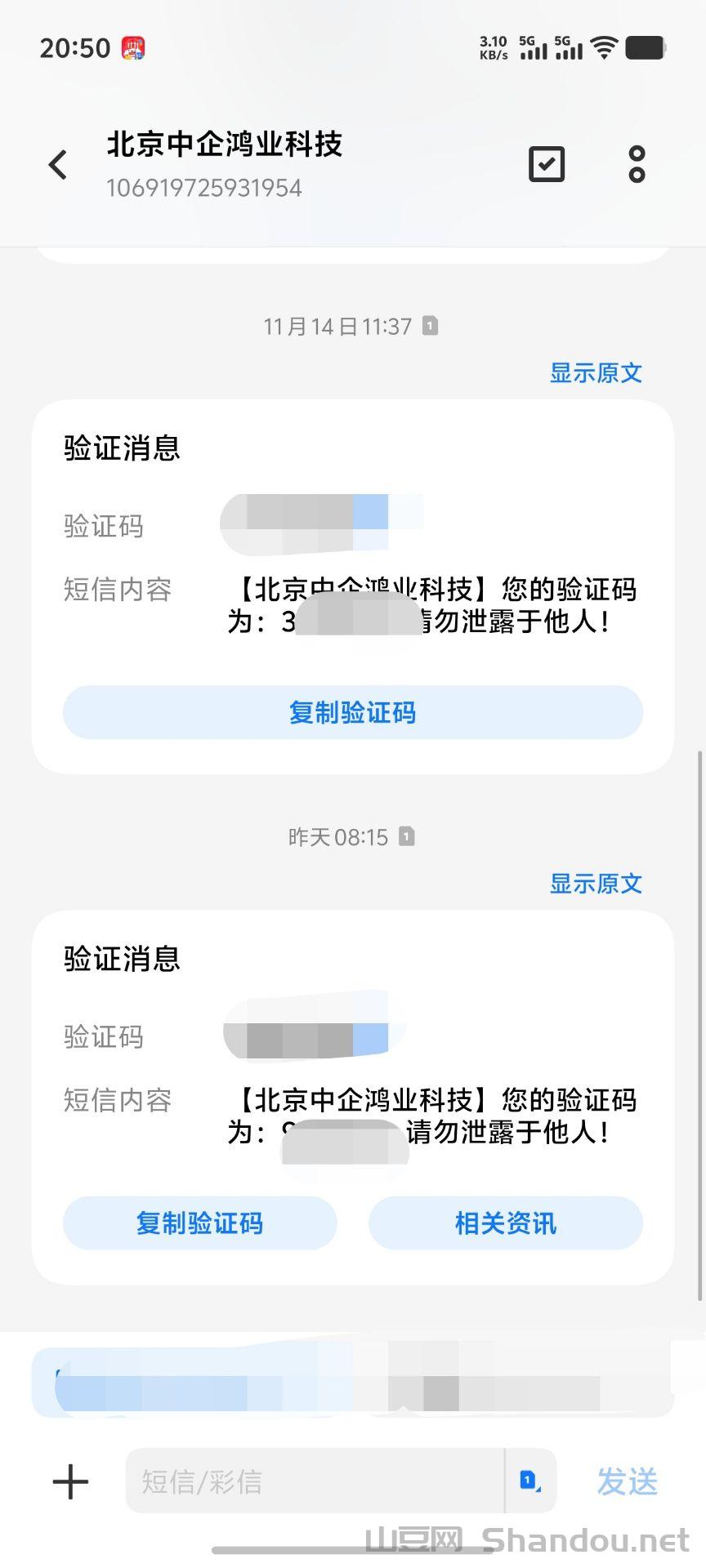Screen dimensions: 706x1568
Task: Copy verification code from 11月14日 message
Action: tap(353, 712)
